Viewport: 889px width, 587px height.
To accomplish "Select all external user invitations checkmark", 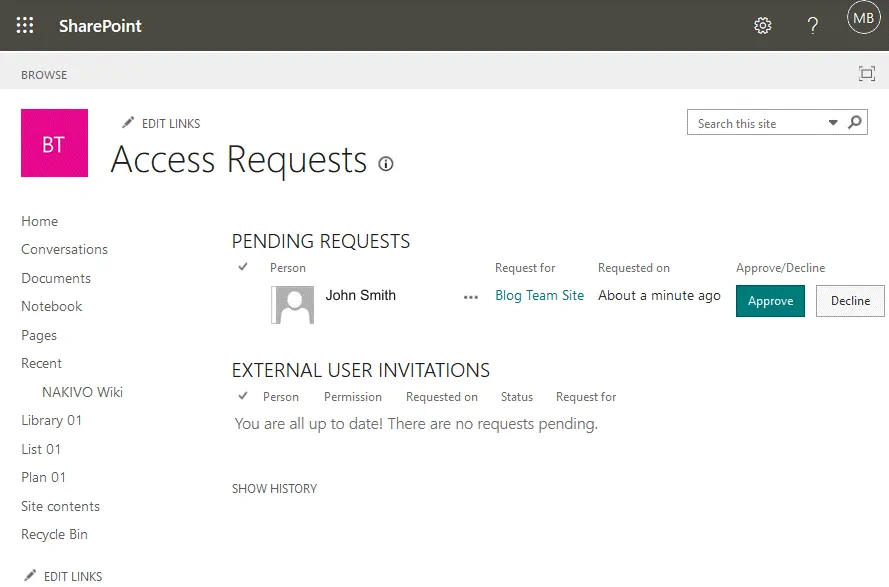I will click(243, 396).
